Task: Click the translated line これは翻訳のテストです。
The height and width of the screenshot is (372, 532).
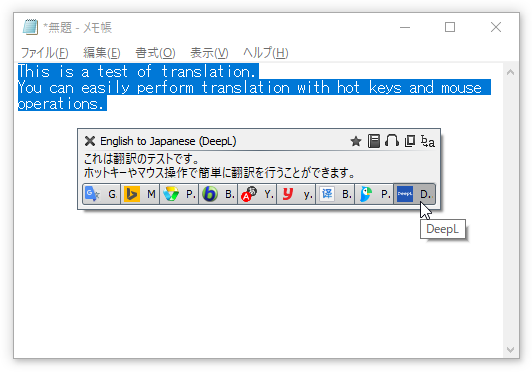Action: coord(141,159)
